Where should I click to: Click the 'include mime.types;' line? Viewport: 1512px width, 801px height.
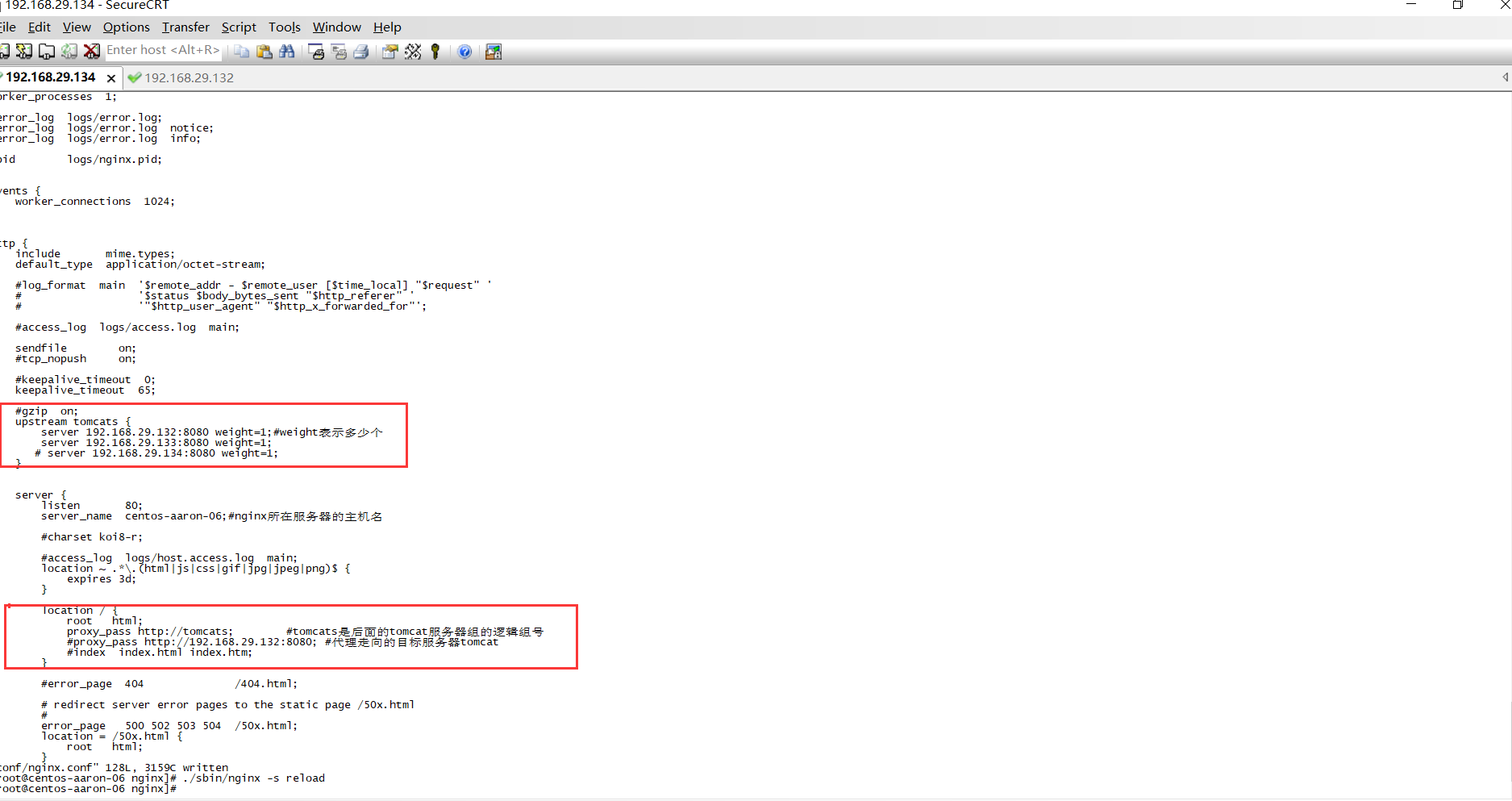pyautogui.click(x=94, y=254)
